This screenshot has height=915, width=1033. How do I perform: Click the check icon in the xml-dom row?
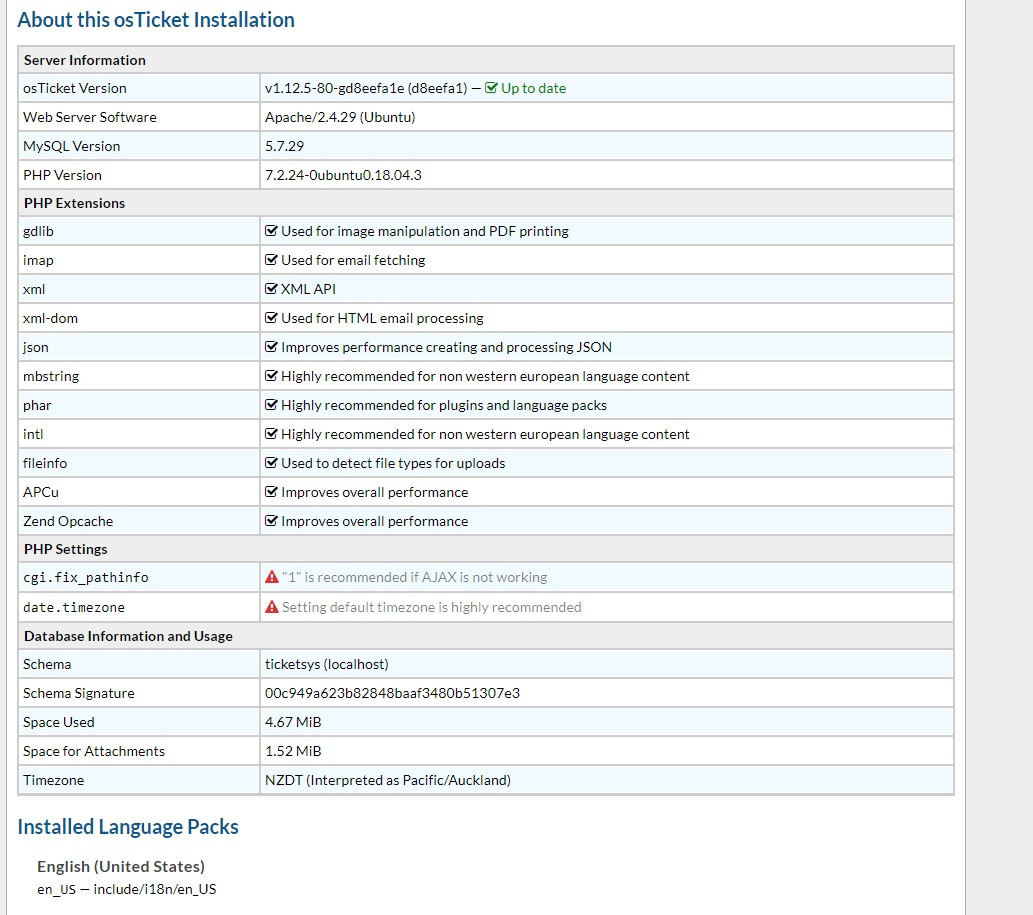click(x=271, y=318)
